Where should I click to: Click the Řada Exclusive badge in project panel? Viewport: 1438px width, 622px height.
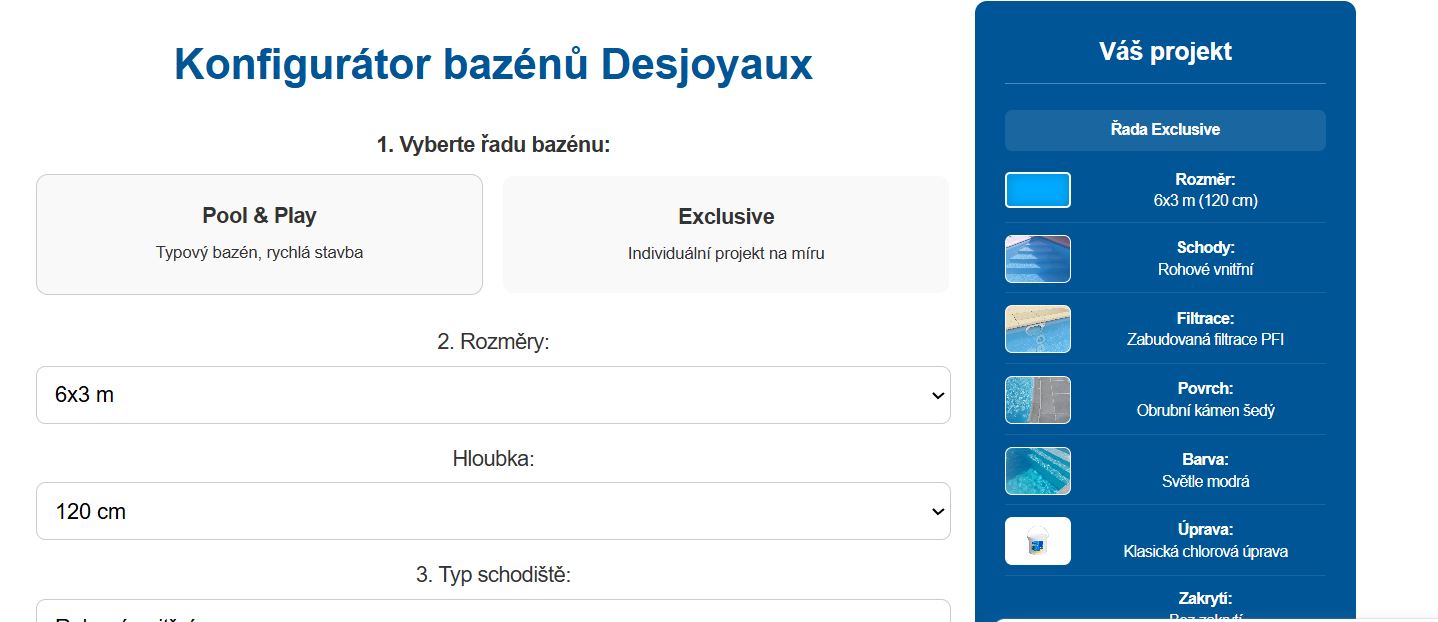pos(1165,130)
